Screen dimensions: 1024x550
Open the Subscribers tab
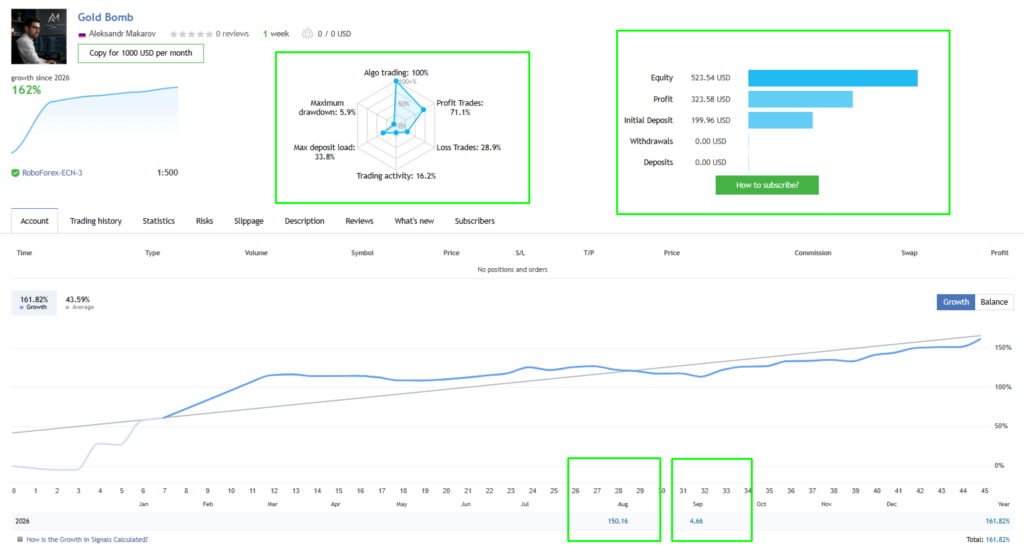pyautogui.click(x=475, y=221)
